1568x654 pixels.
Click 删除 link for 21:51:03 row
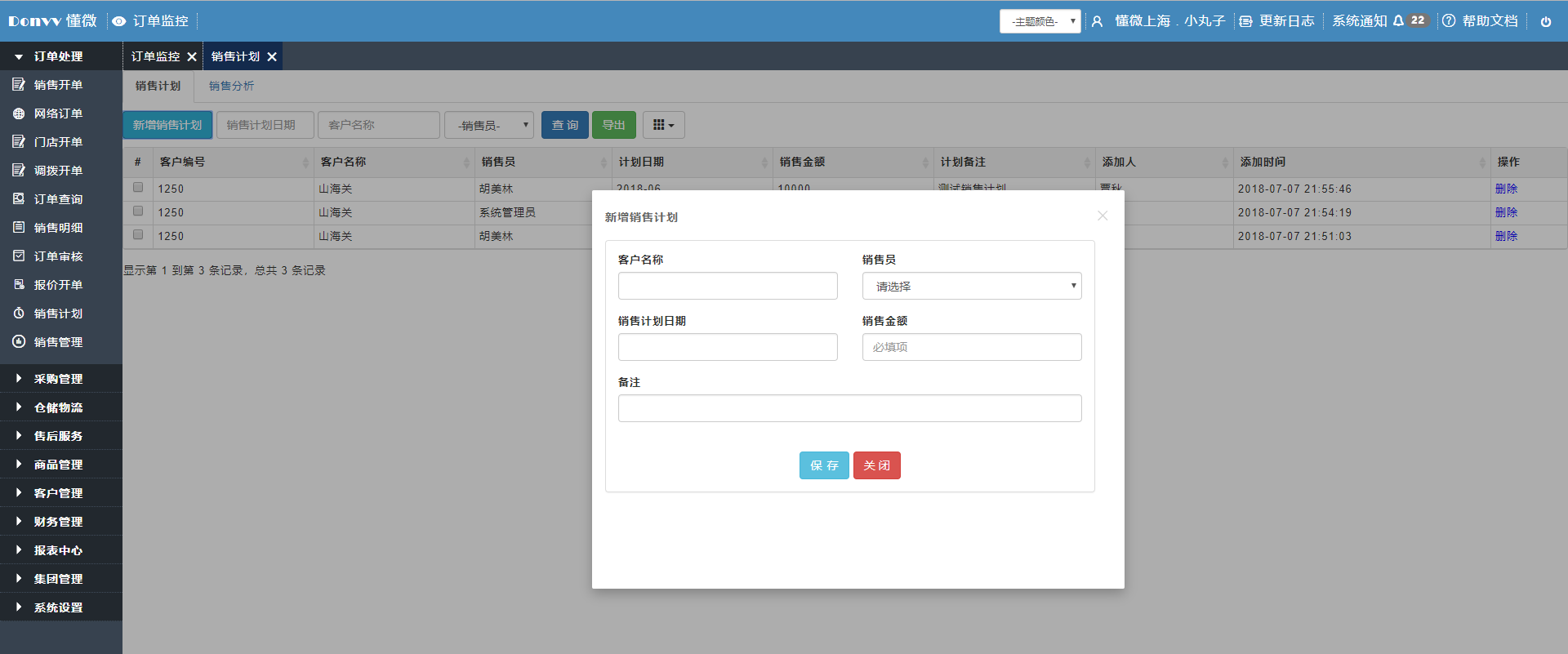tap(1506, 236)
